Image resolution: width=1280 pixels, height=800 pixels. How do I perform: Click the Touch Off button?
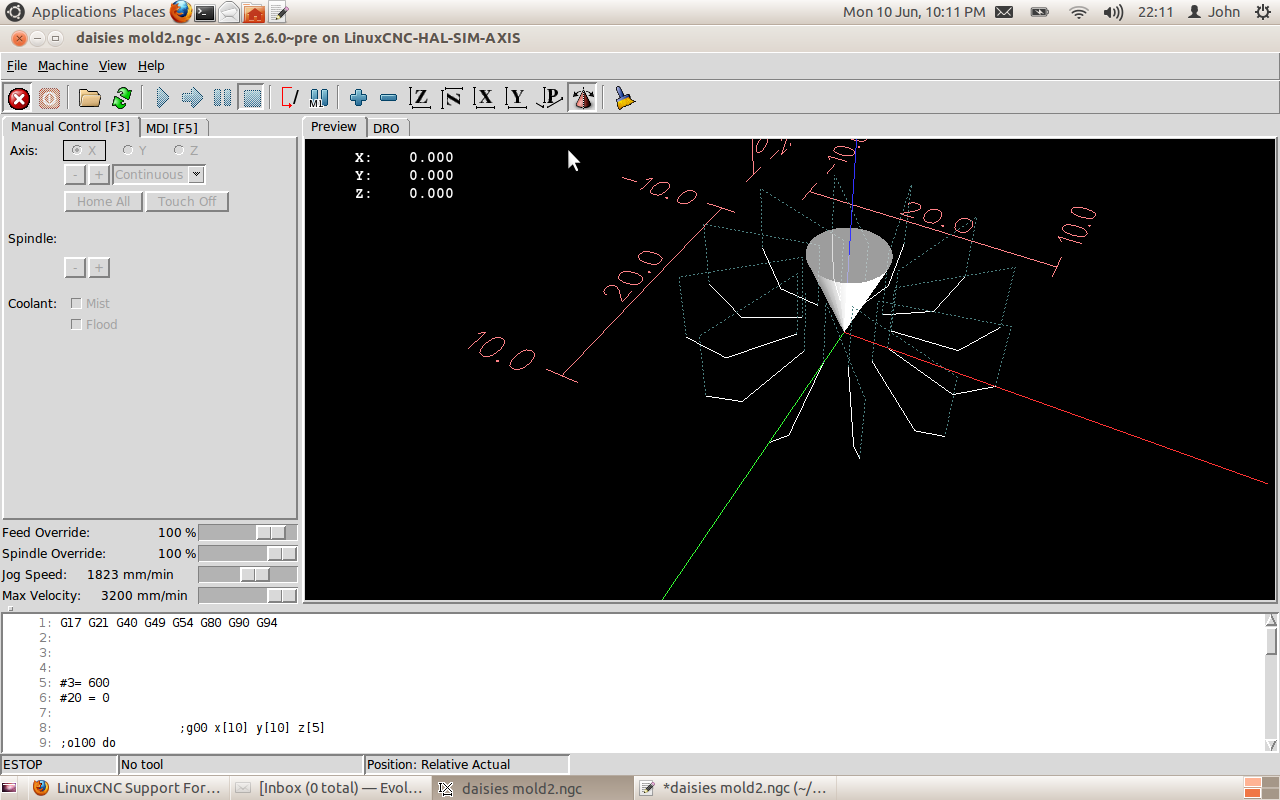[187, 202]
